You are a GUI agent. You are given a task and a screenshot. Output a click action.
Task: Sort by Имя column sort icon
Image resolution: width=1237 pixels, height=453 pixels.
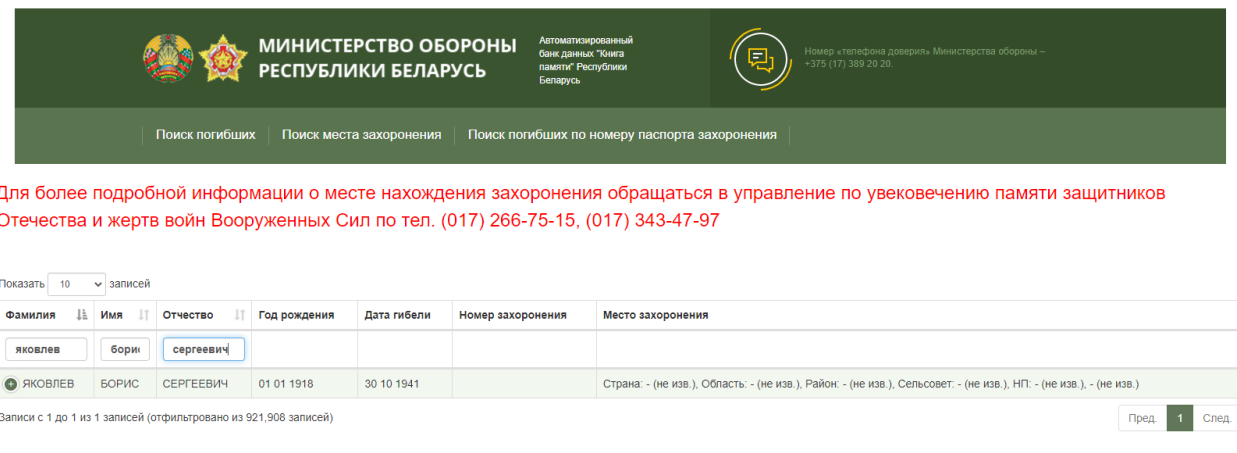[143, 315]
